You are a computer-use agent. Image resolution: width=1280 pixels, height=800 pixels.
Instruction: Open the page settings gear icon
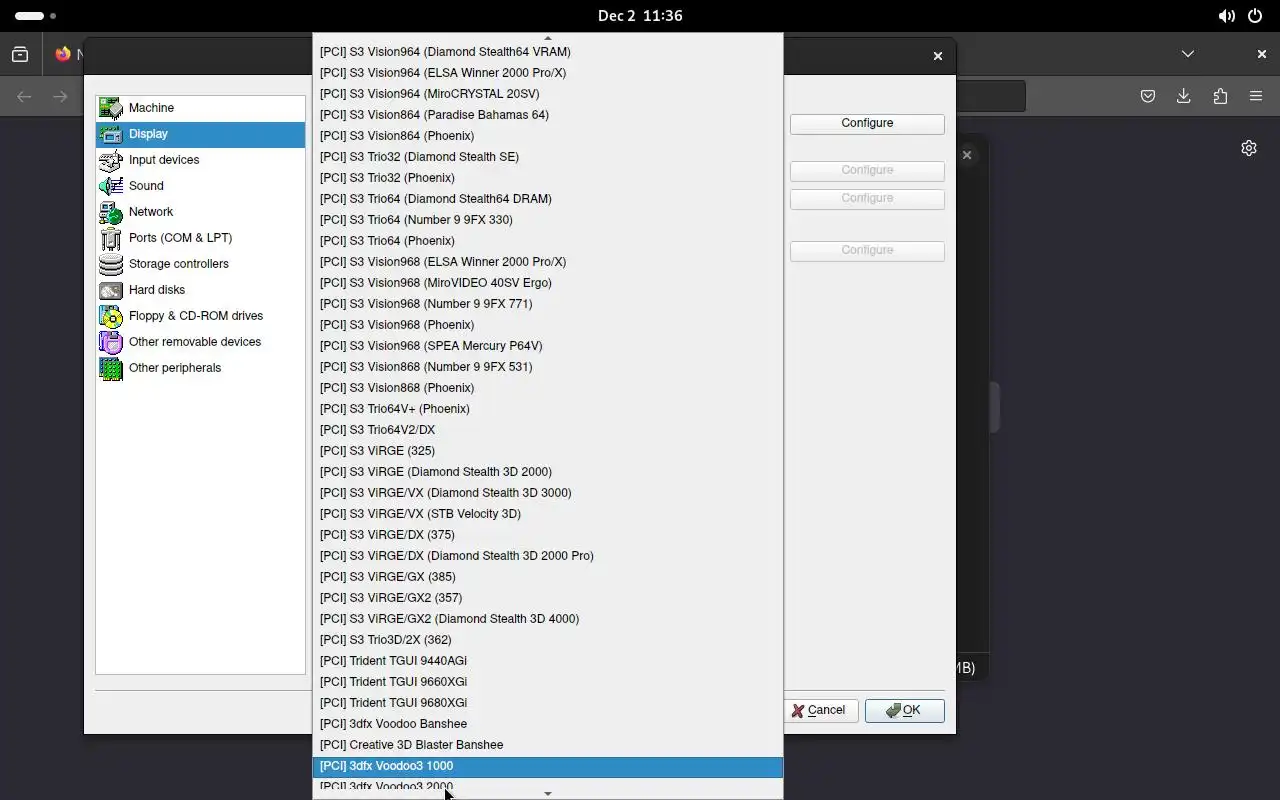(1249, 148)
